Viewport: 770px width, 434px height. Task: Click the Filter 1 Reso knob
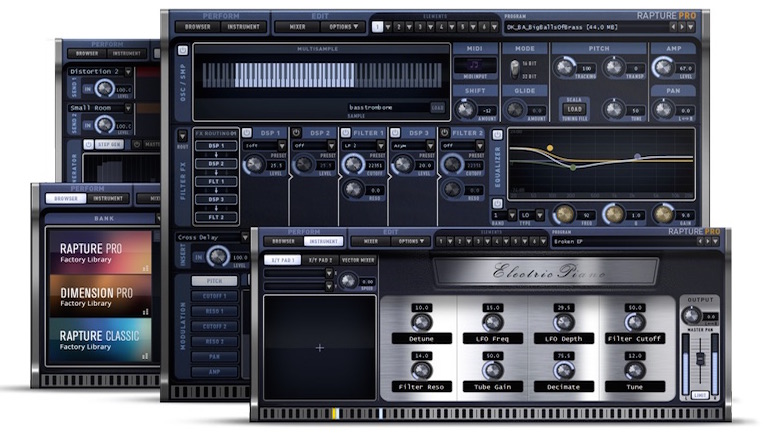353,189
